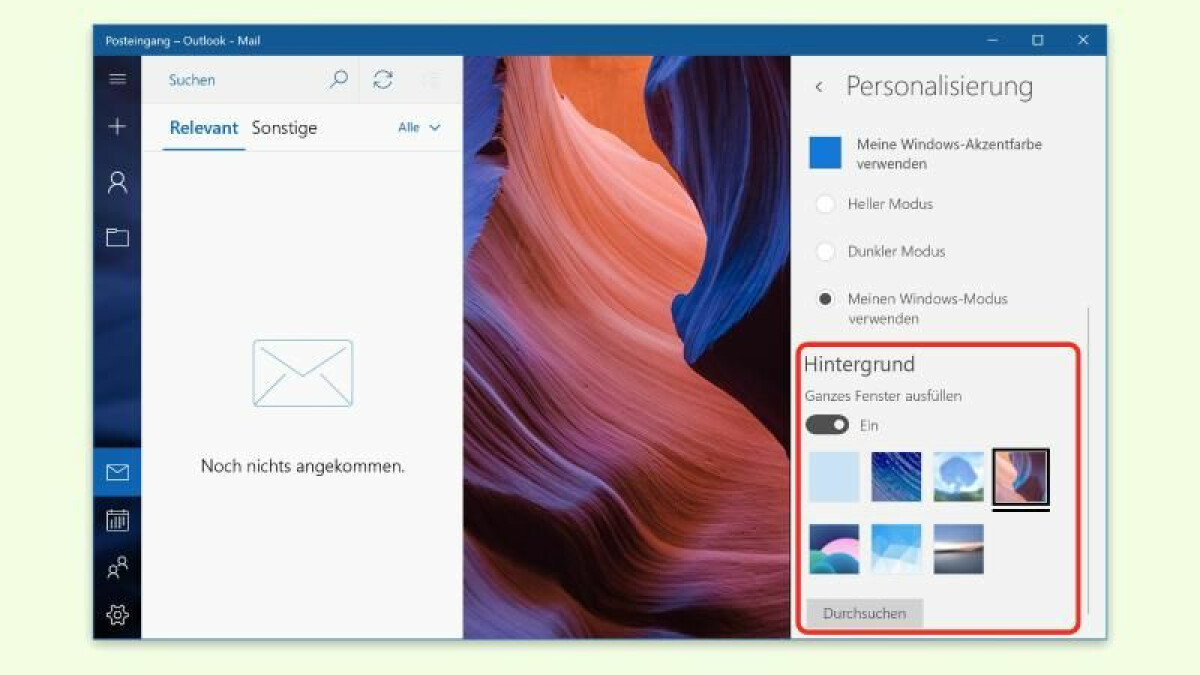This screenshot has height=675, width=1200.
Task: Select the Heller Modus radio button
Action: click(825, 204)
